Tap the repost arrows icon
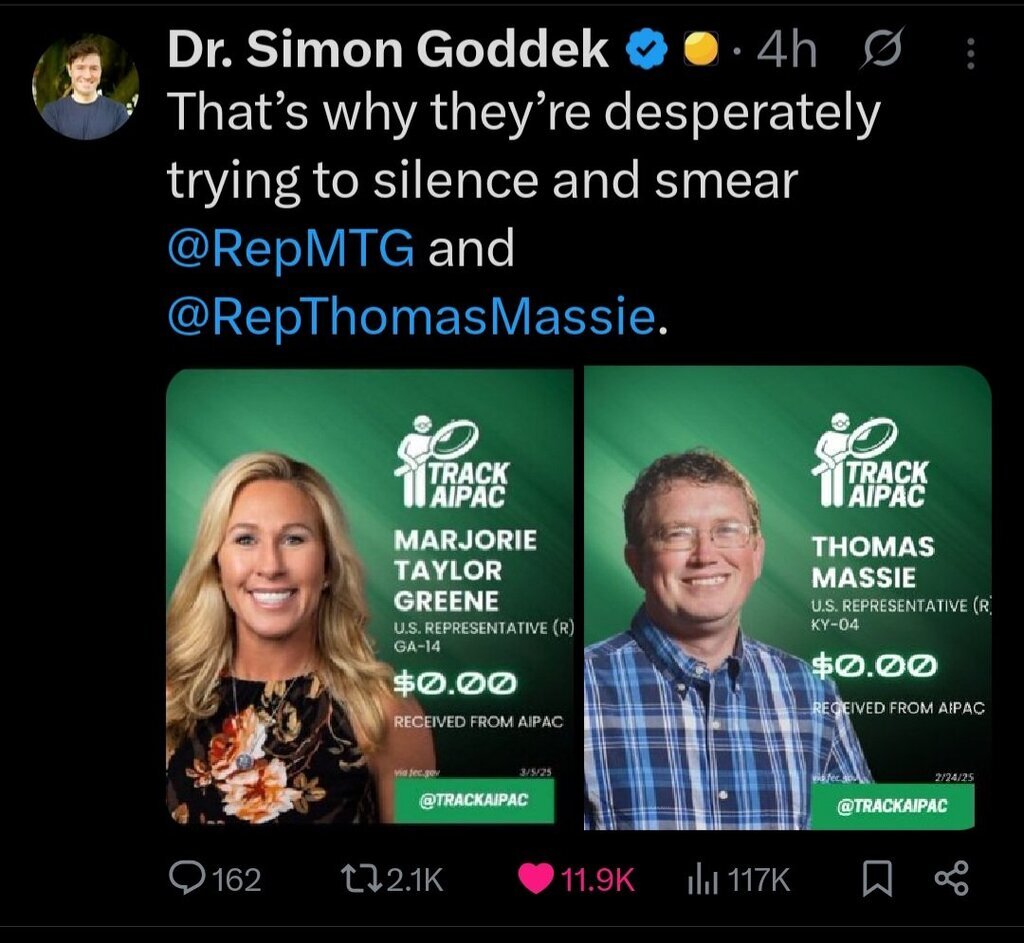The image size is (1024, 943). [x=362, y=879]
